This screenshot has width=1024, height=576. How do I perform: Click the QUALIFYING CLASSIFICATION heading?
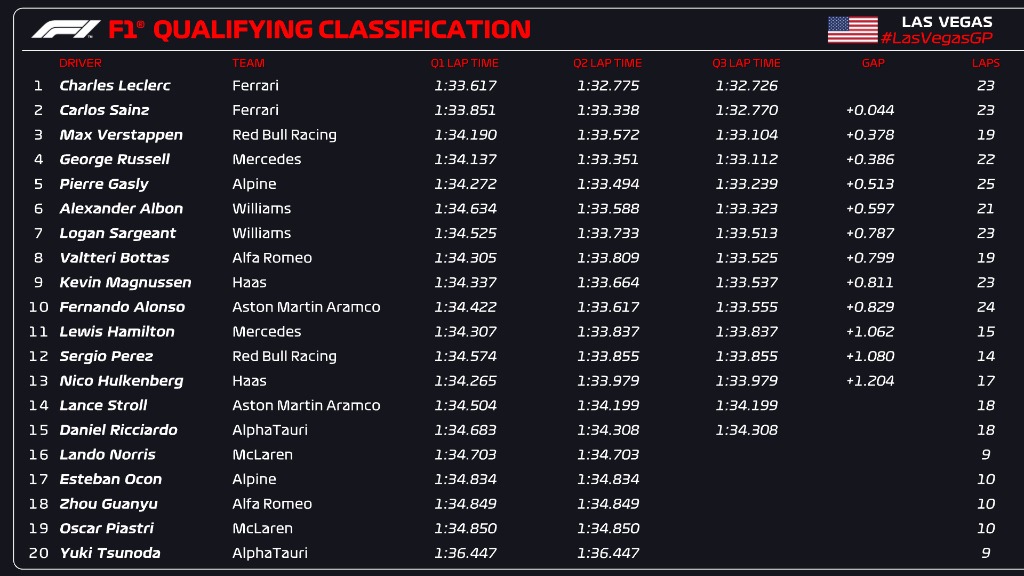(340, 30)
